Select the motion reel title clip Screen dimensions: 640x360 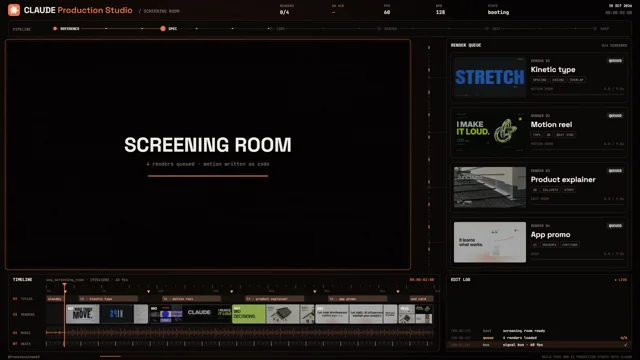(191, 299)
